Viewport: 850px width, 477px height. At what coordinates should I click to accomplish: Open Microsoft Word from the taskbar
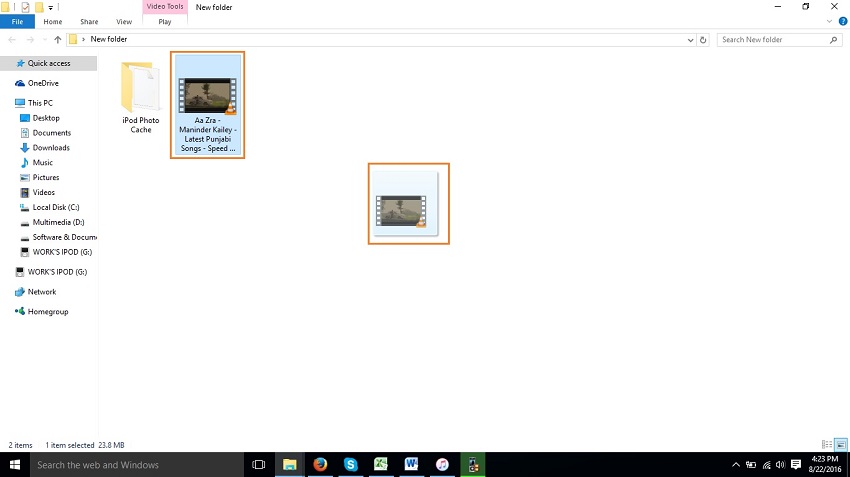point(411,465)
